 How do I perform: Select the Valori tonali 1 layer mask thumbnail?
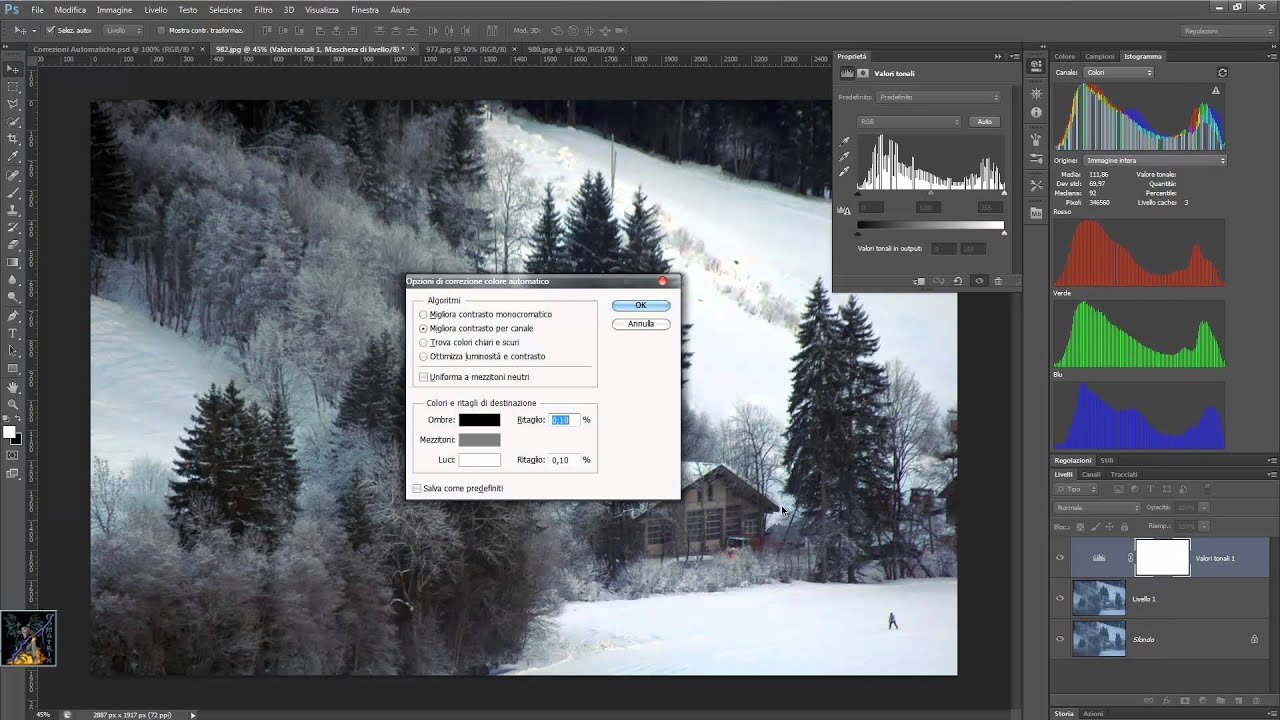[x=1162, y=558]
